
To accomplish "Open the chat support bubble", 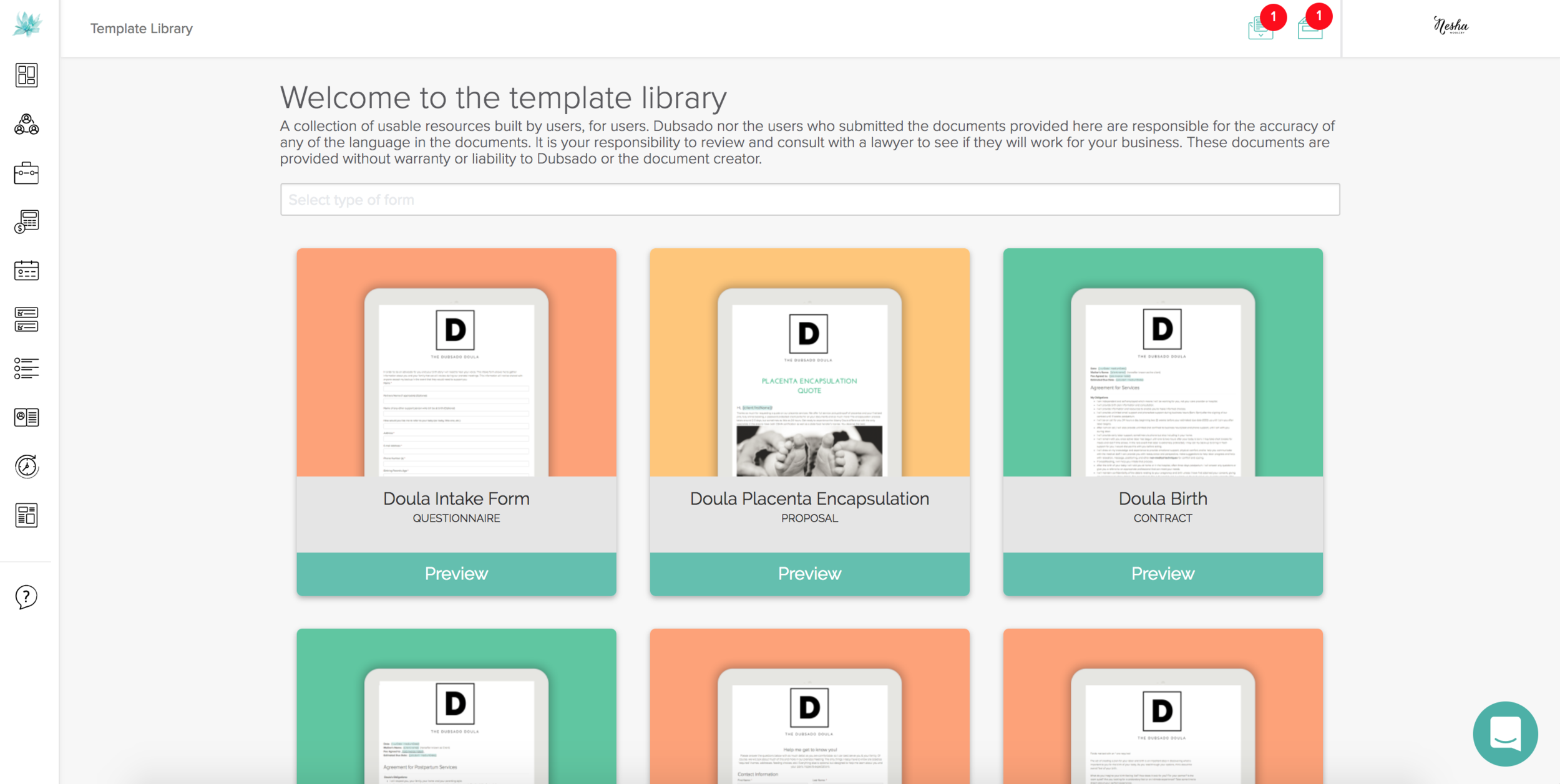I will coord(1505,733).
